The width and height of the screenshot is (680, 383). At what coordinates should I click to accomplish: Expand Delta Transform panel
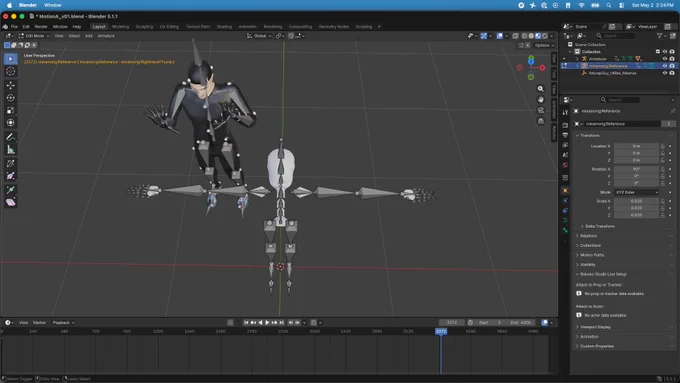coord(599,226)
